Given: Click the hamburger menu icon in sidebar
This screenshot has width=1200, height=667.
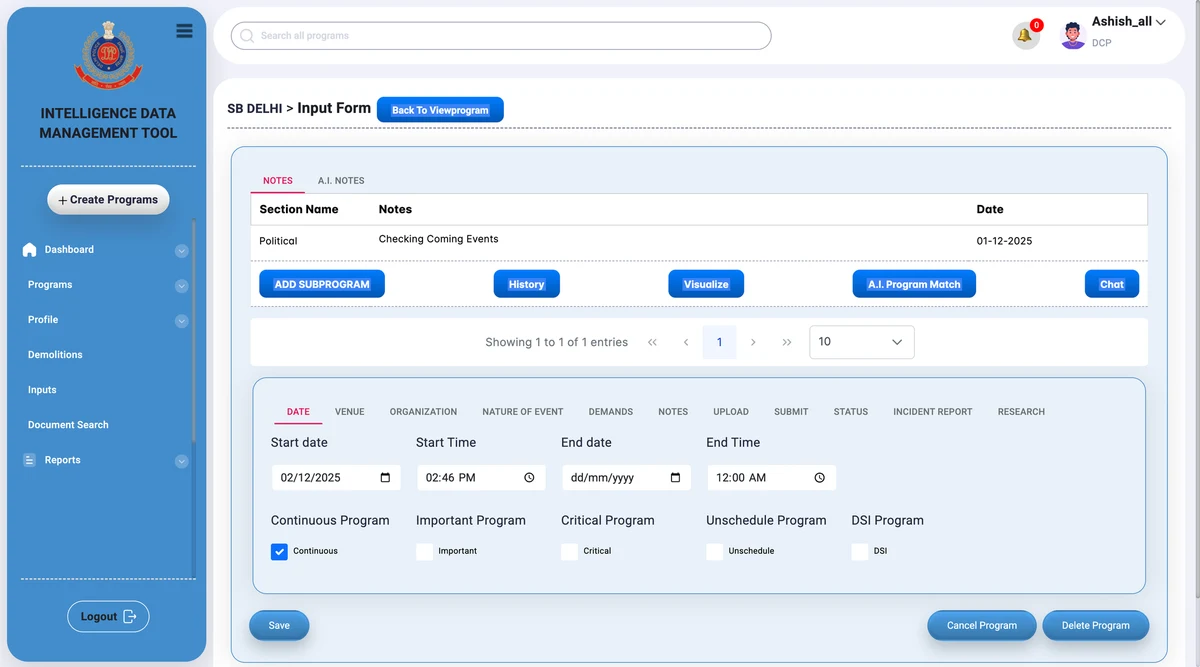Looking at the screenshot, I should pyautogui.click(x=184, y=31).
